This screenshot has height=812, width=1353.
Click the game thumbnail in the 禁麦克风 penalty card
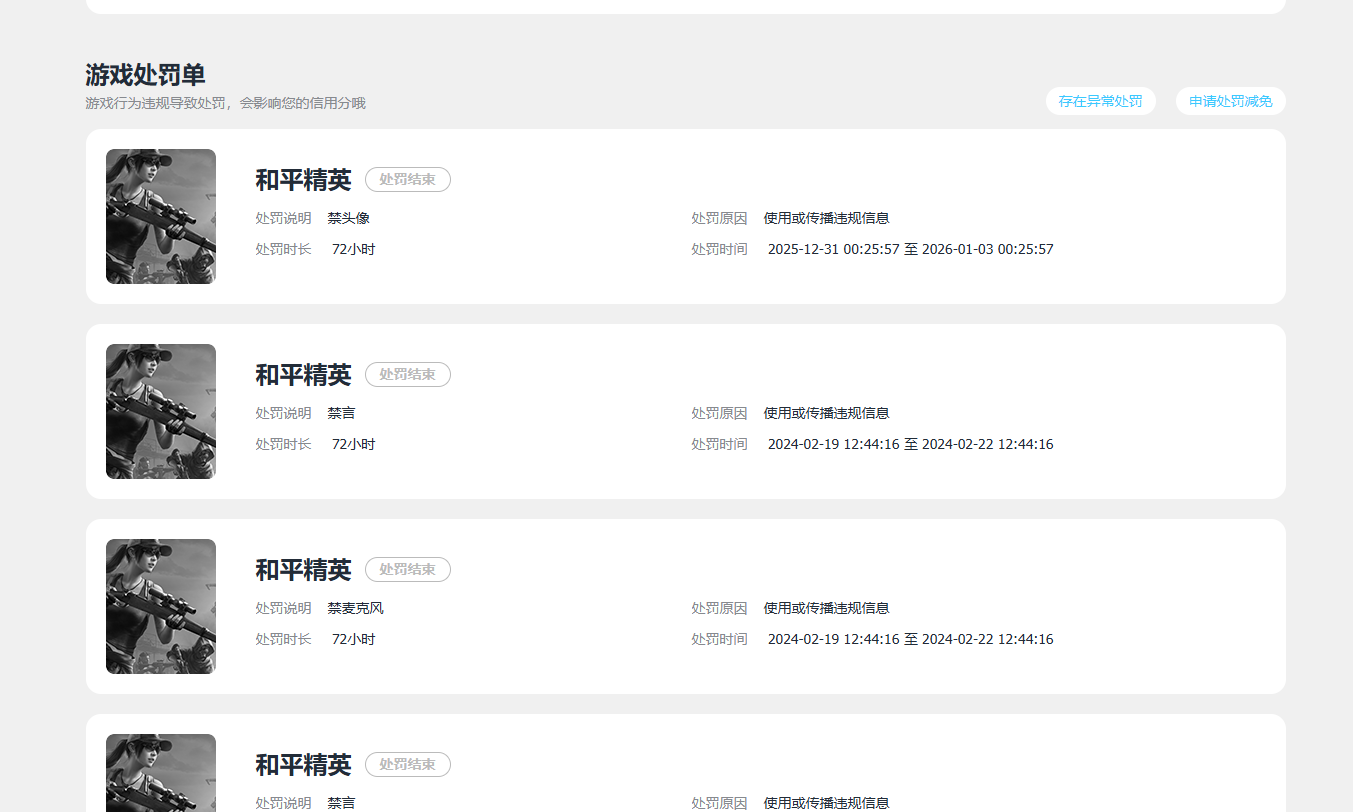click(x=161, y=606)
